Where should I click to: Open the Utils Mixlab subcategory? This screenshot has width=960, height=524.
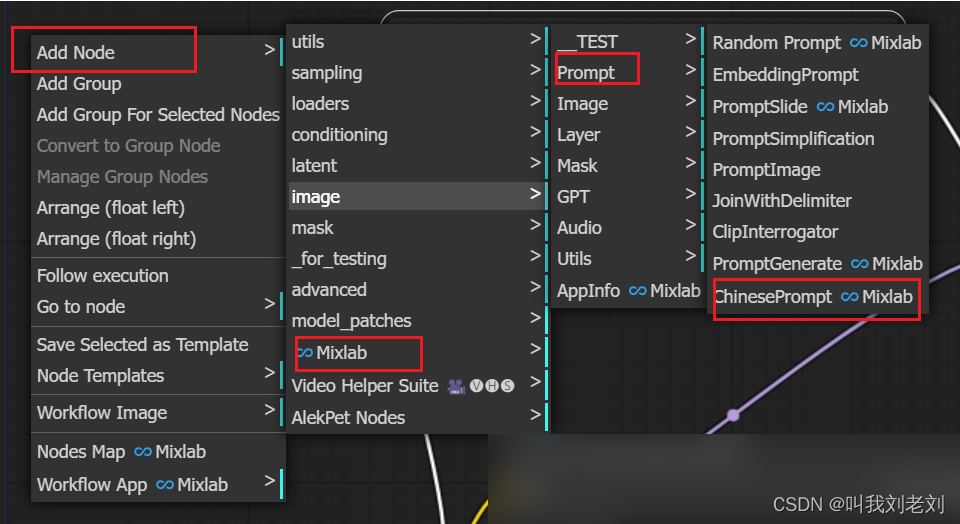pos(628,259)
